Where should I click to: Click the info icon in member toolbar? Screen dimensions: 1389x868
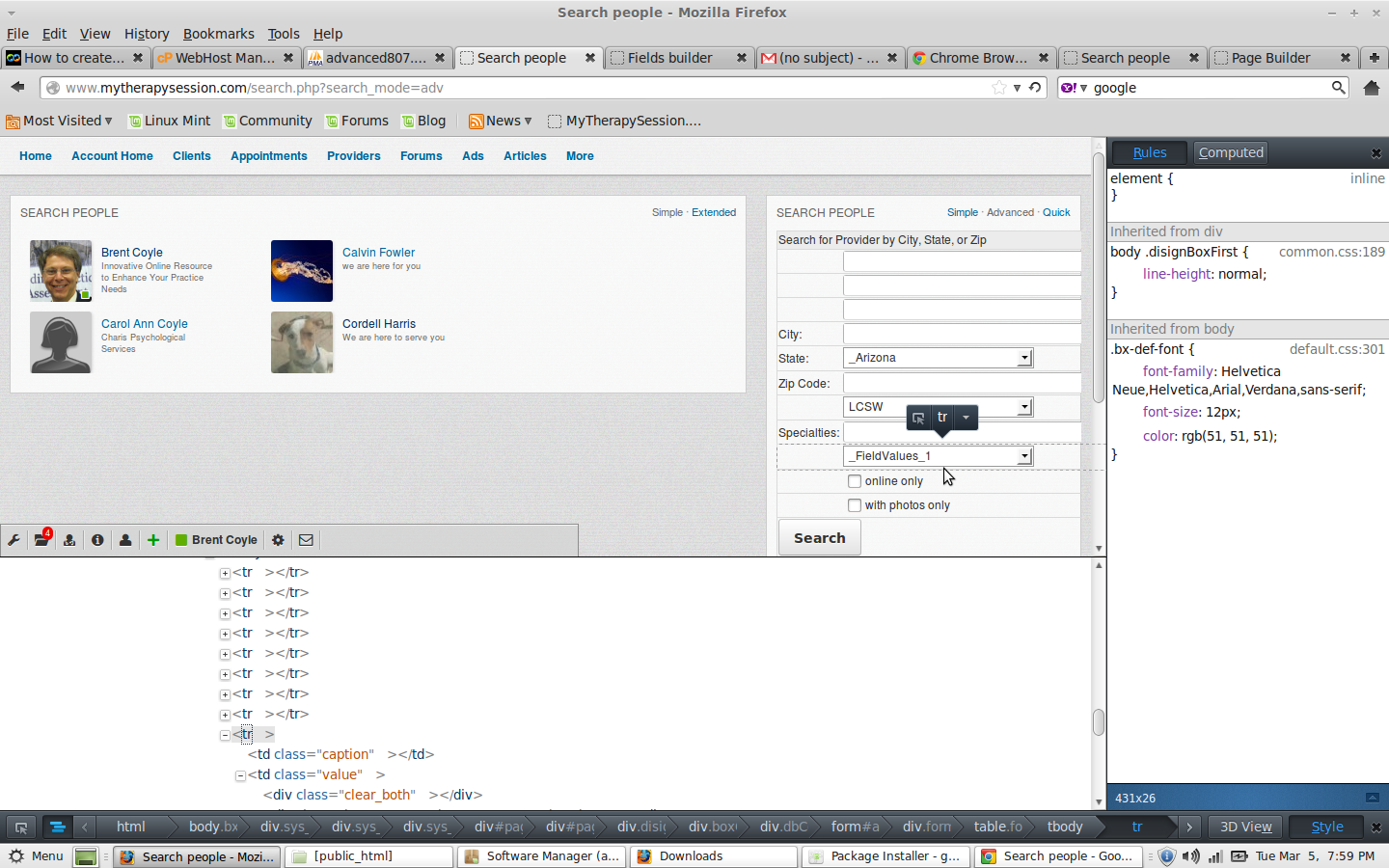97,540
